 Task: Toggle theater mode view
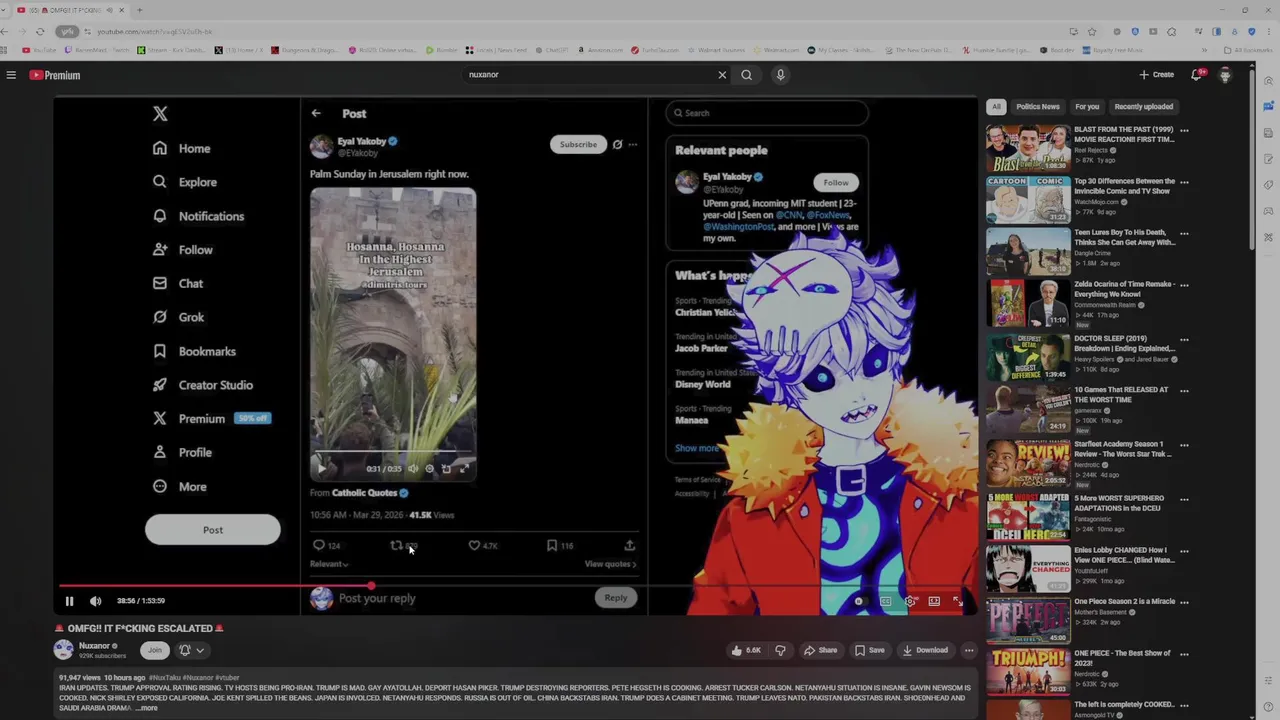[934, 601]
